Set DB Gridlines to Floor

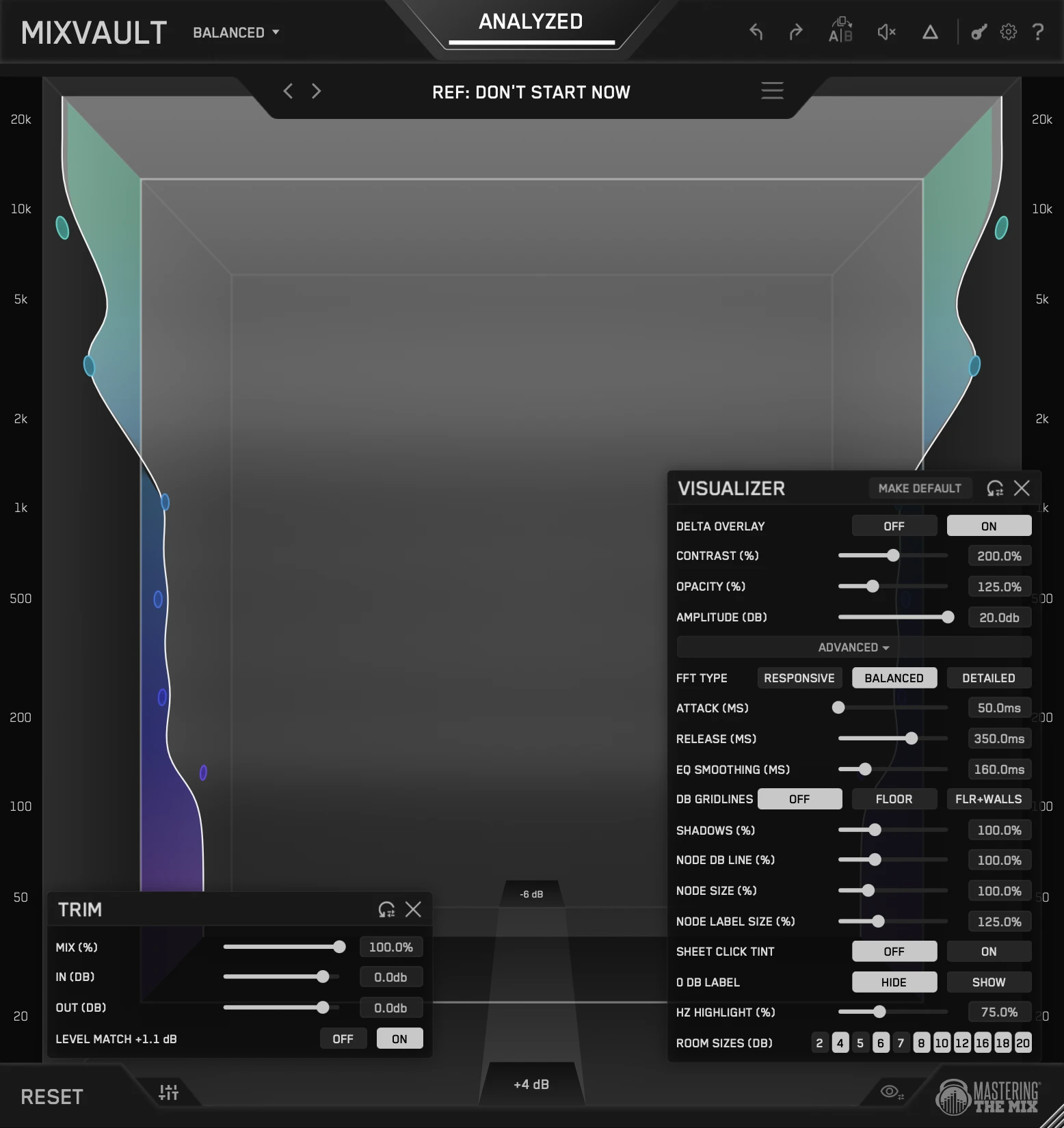tap(894, 799)
